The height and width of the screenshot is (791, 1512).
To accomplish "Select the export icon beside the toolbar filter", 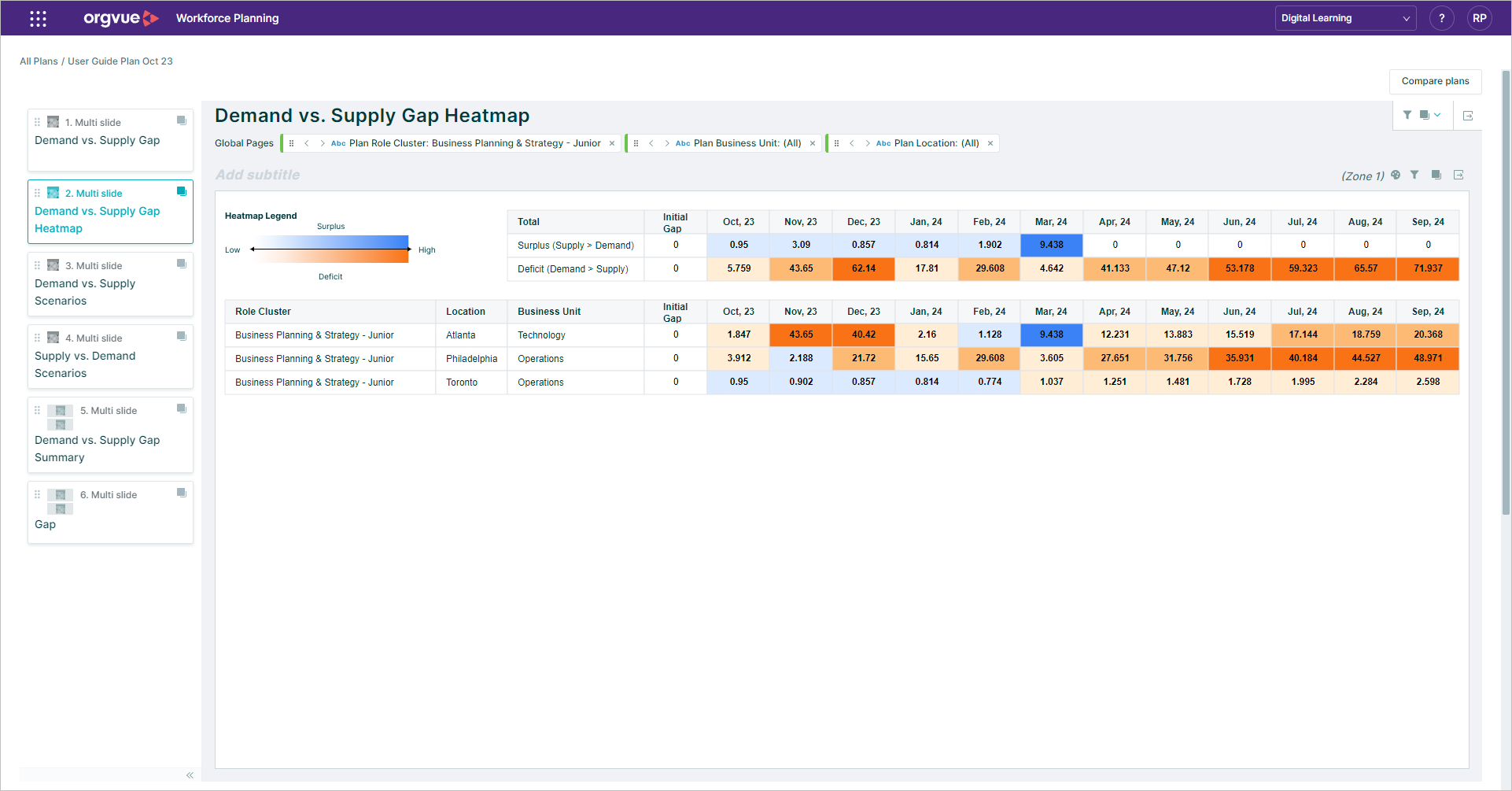I will point(1468,116).
